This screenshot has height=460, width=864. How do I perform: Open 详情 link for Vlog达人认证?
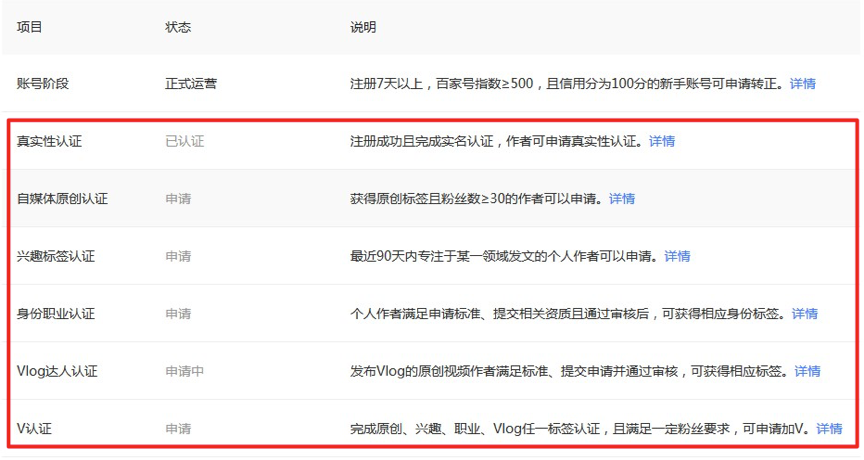pyautogui.click(x=807, y=371)
